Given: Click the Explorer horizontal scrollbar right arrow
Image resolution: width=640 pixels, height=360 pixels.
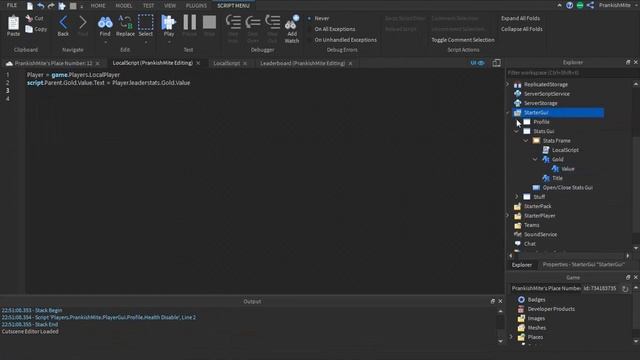Looking at the screenshot, I should click(x=628, y=256).
